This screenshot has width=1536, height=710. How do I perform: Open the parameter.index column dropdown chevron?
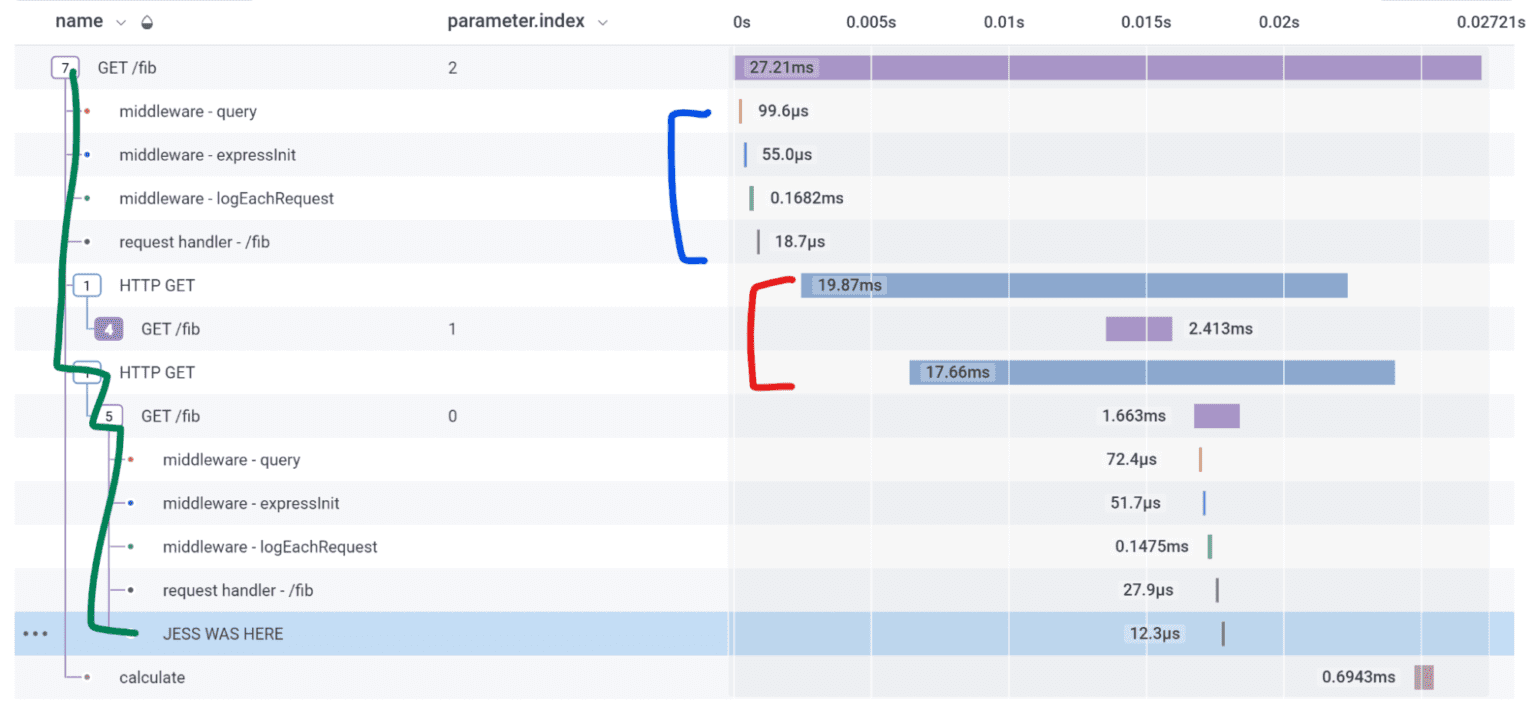pyautogui.click(x=602, y=22)
